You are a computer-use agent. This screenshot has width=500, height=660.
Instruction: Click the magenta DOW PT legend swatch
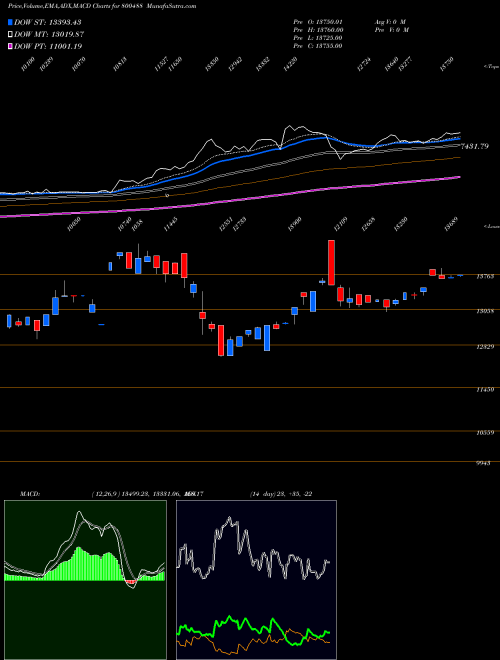click(x=10, y=46)
